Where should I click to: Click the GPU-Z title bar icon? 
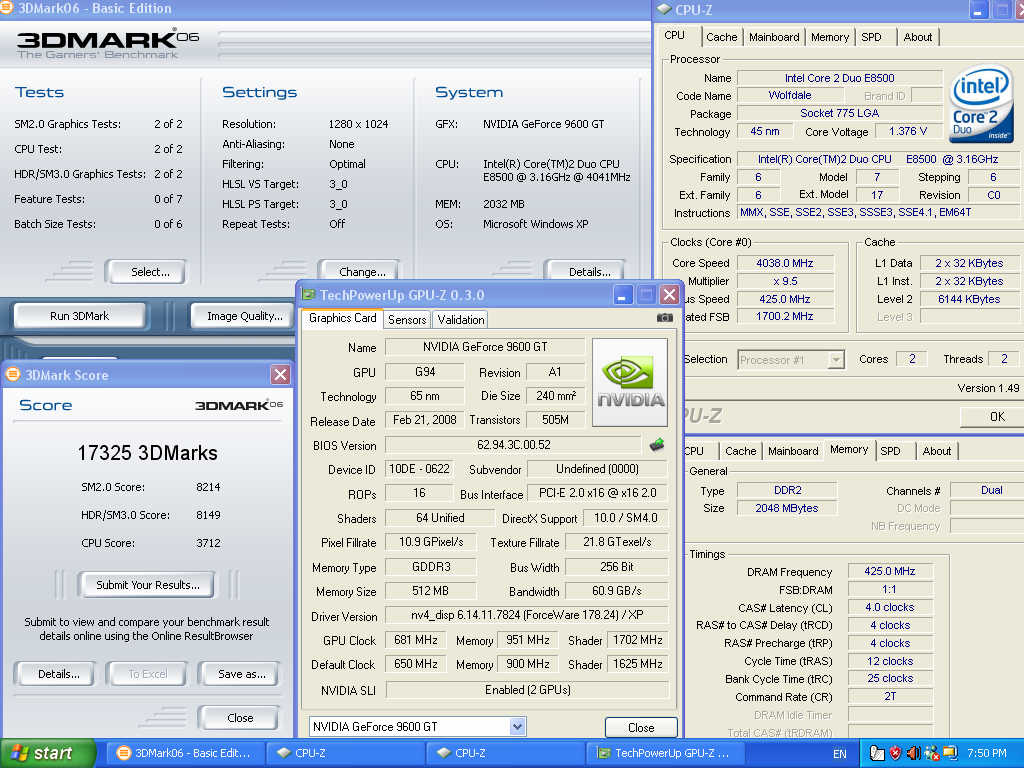[308, 295]
